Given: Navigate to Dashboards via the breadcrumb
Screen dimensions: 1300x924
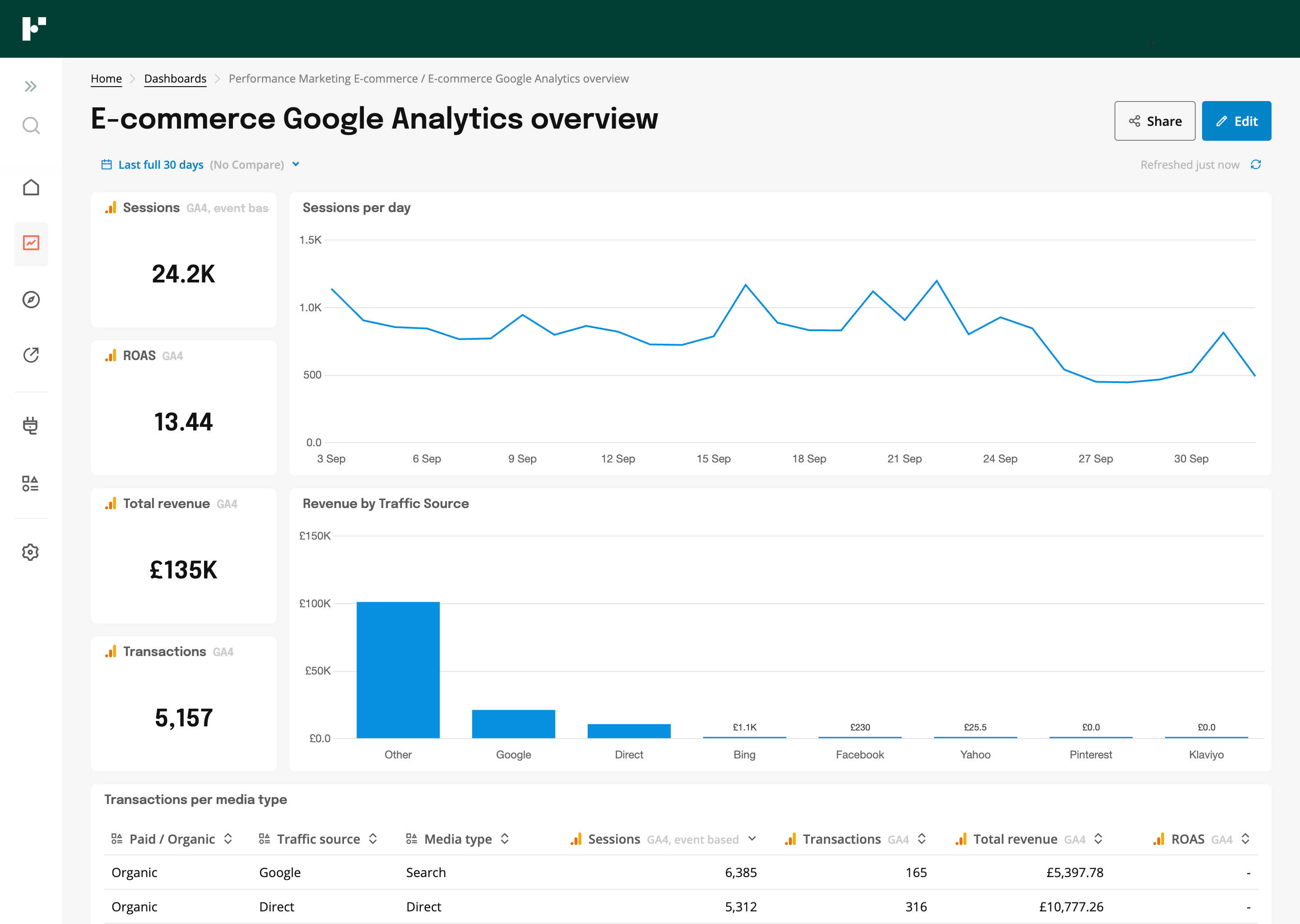Looking at the screenshot, I should tap(175, 79).
